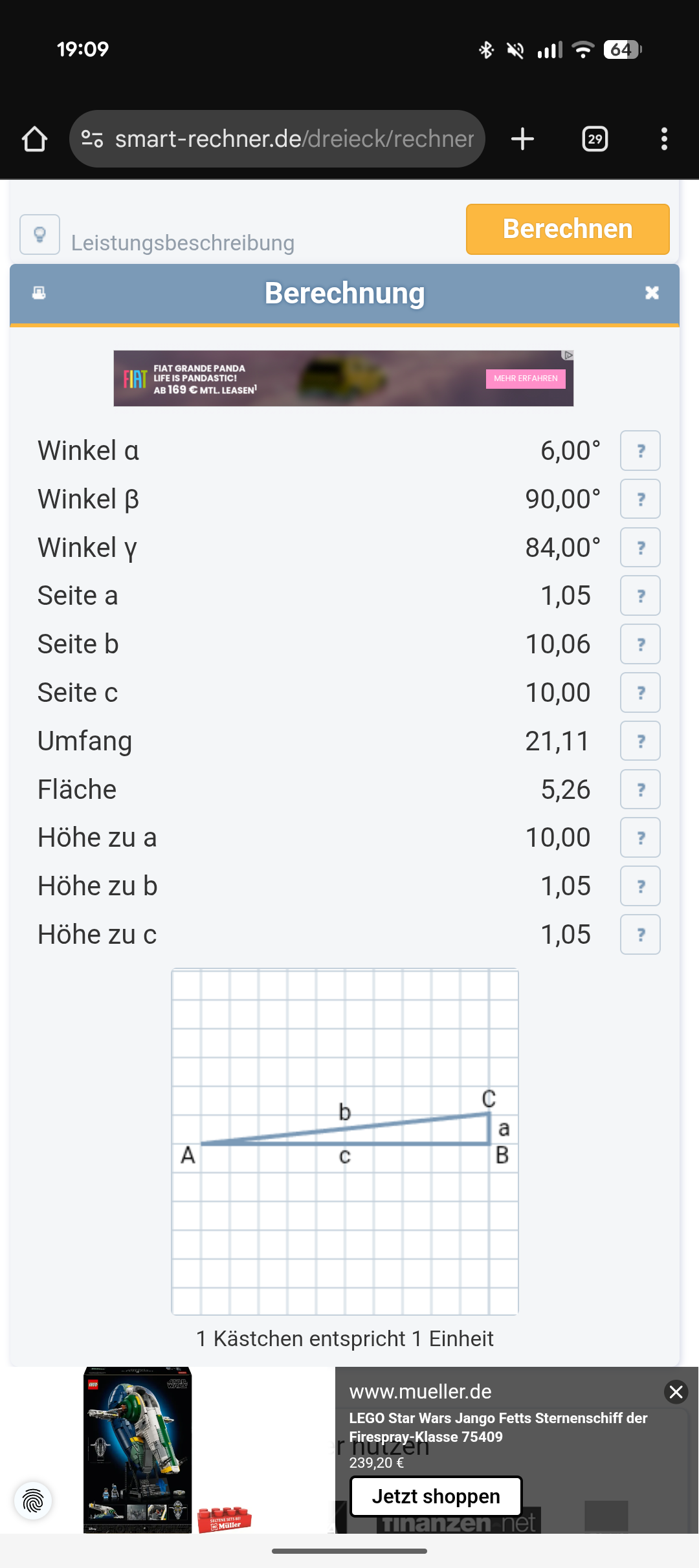Show explanation for Seite b value
The width and height of the screenshot is (699, 1568).
pyautogui.click(x=640, y=644)
